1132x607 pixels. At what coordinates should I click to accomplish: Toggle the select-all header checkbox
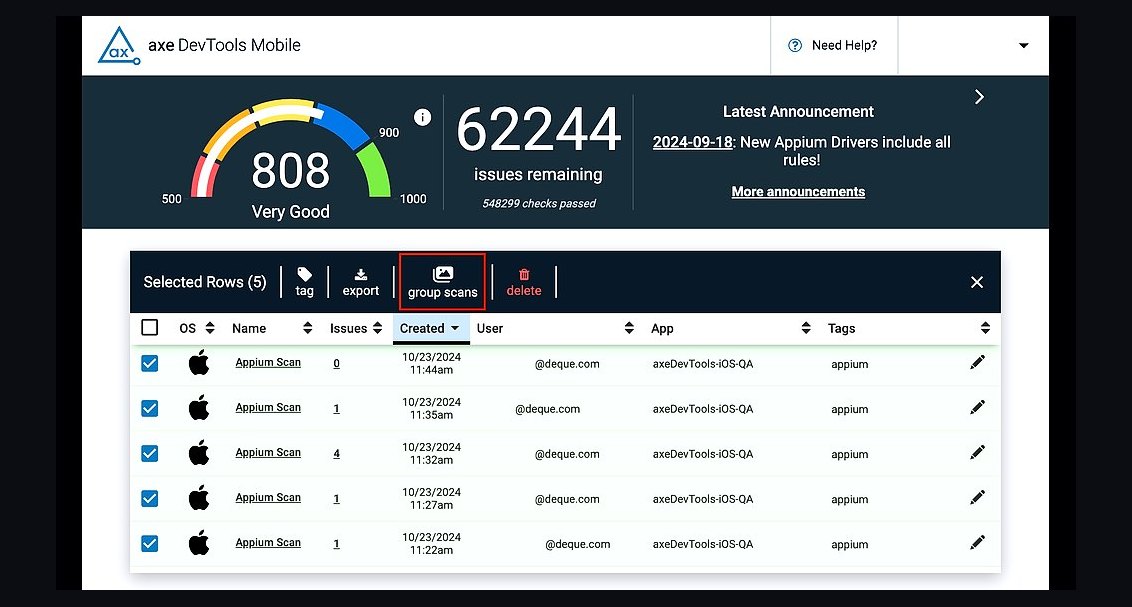pyautogui.click(x=149, y=328)
